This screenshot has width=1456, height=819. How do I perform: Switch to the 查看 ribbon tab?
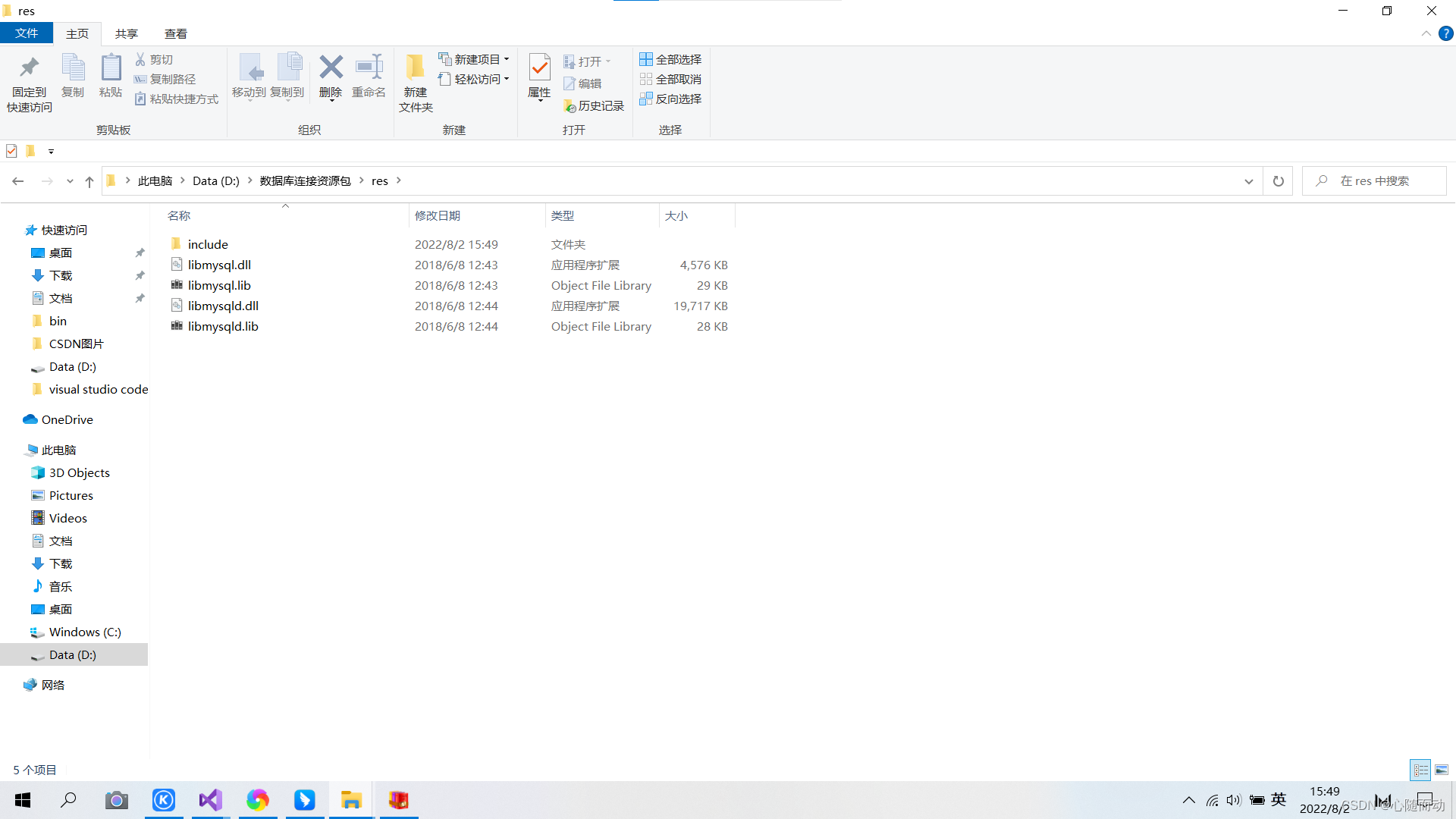click(x=176, y=33)
